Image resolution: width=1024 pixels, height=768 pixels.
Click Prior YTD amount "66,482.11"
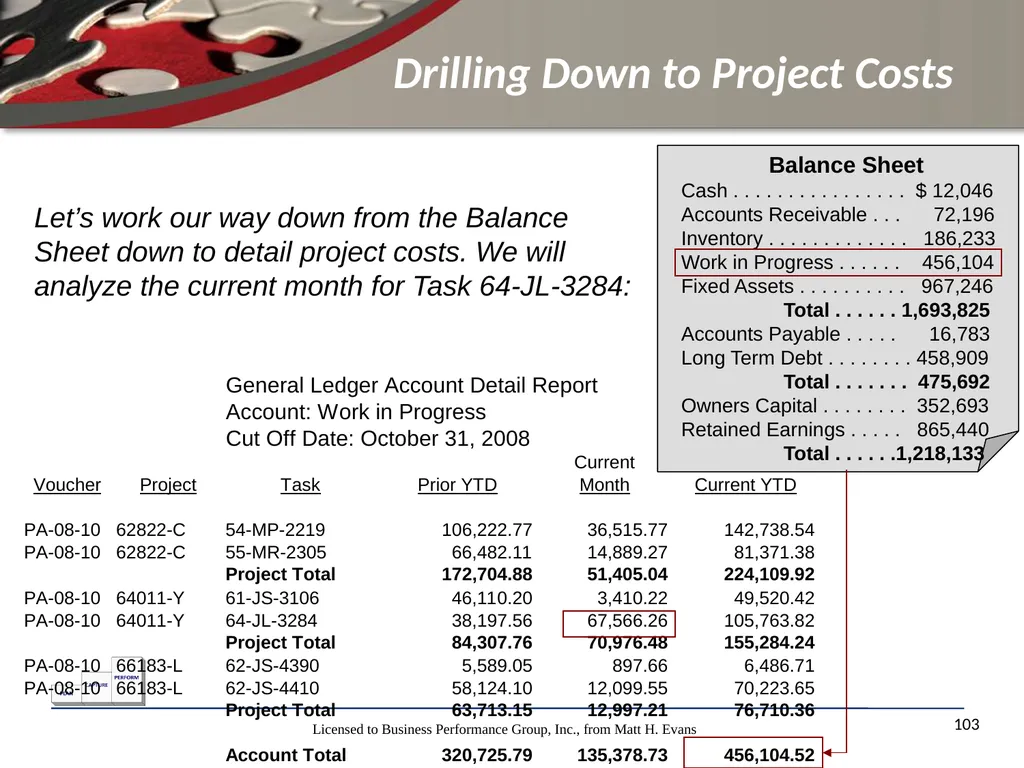491,552
